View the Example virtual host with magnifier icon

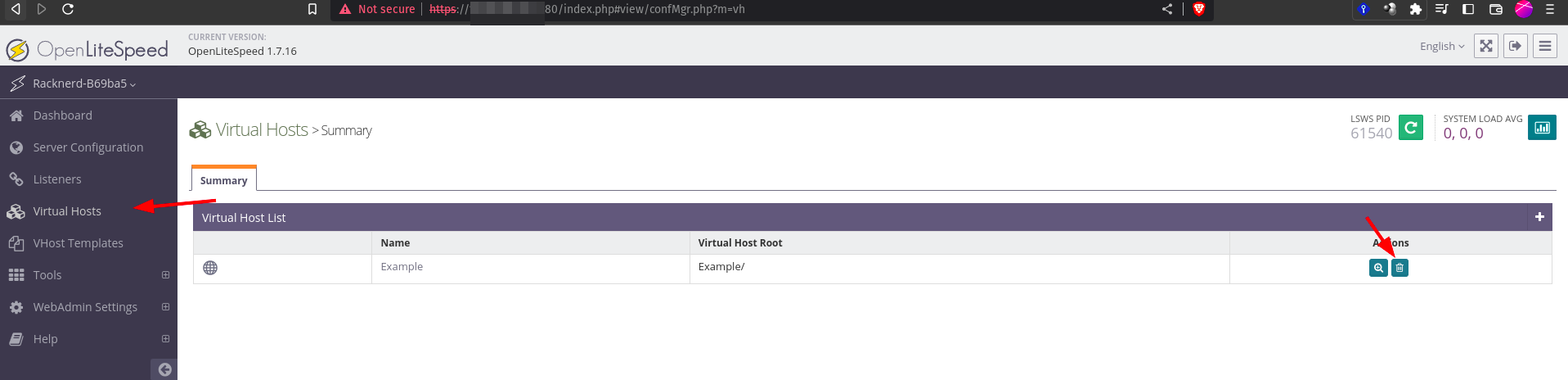(1378, 268)
